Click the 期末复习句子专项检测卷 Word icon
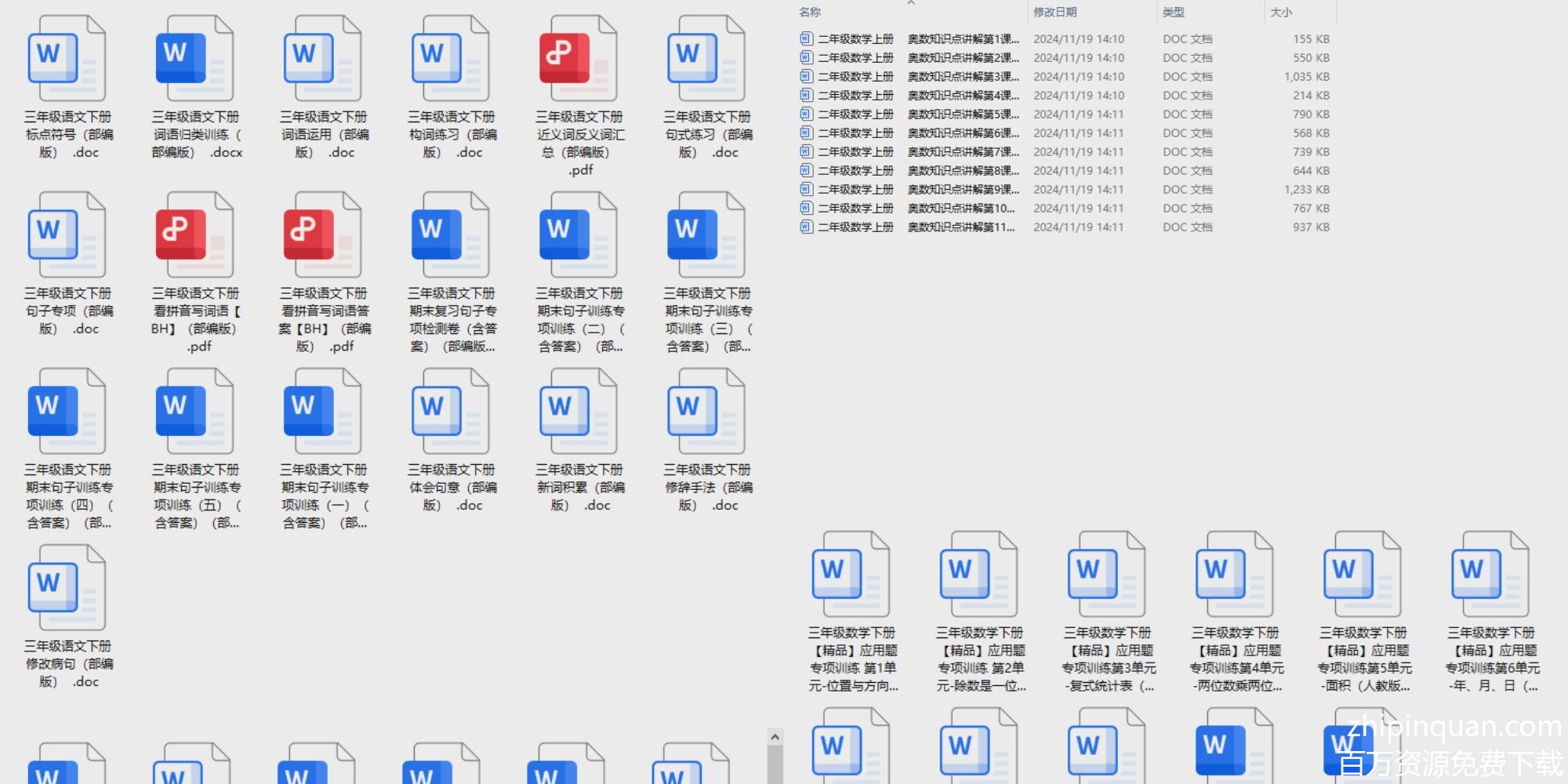 tap(450, 235)
